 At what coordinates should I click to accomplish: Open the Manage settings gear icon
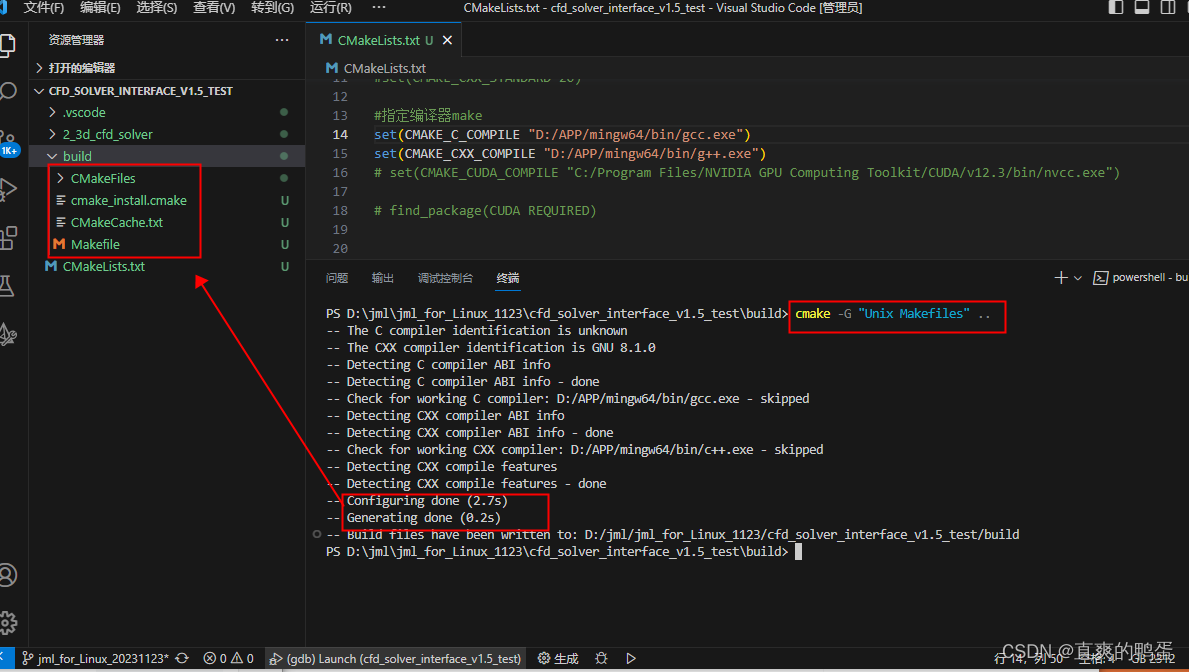click(10, 622)
